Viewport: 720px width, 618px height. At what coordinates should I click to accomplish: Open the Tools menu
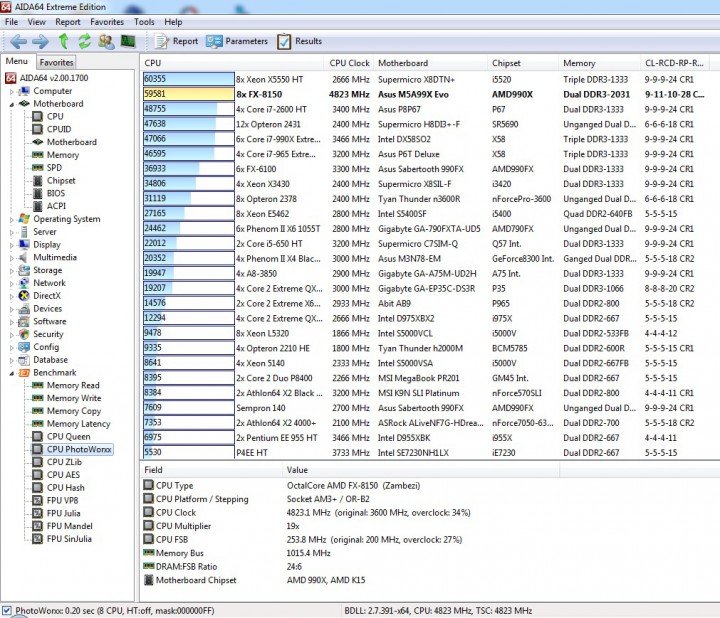pos(144,22)
